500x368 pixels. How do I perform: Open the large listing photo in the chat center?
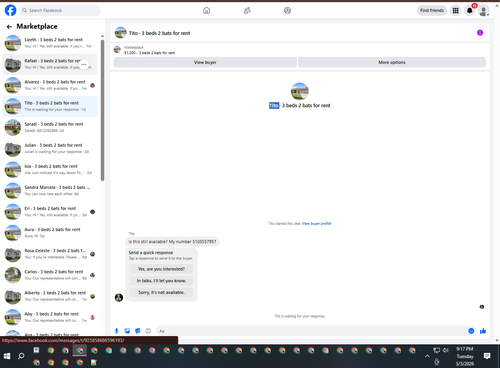300,91
